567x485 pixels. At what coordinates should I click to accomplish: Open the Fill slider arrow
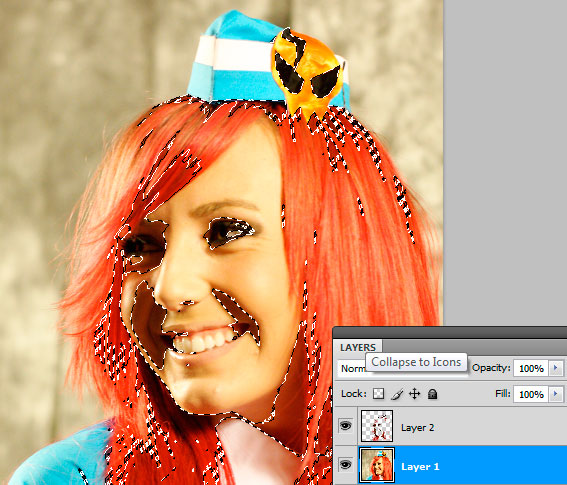pyautogui.click(x=556, y=394)
